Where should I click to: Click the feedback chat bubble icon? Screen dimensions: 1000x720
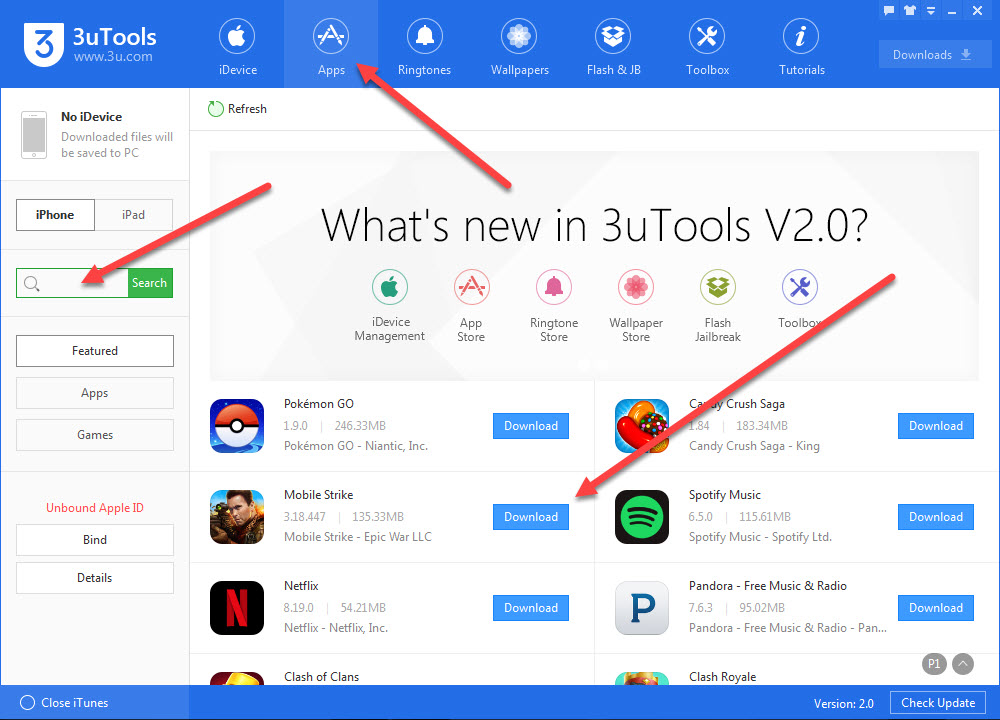(x=889, y=10)
